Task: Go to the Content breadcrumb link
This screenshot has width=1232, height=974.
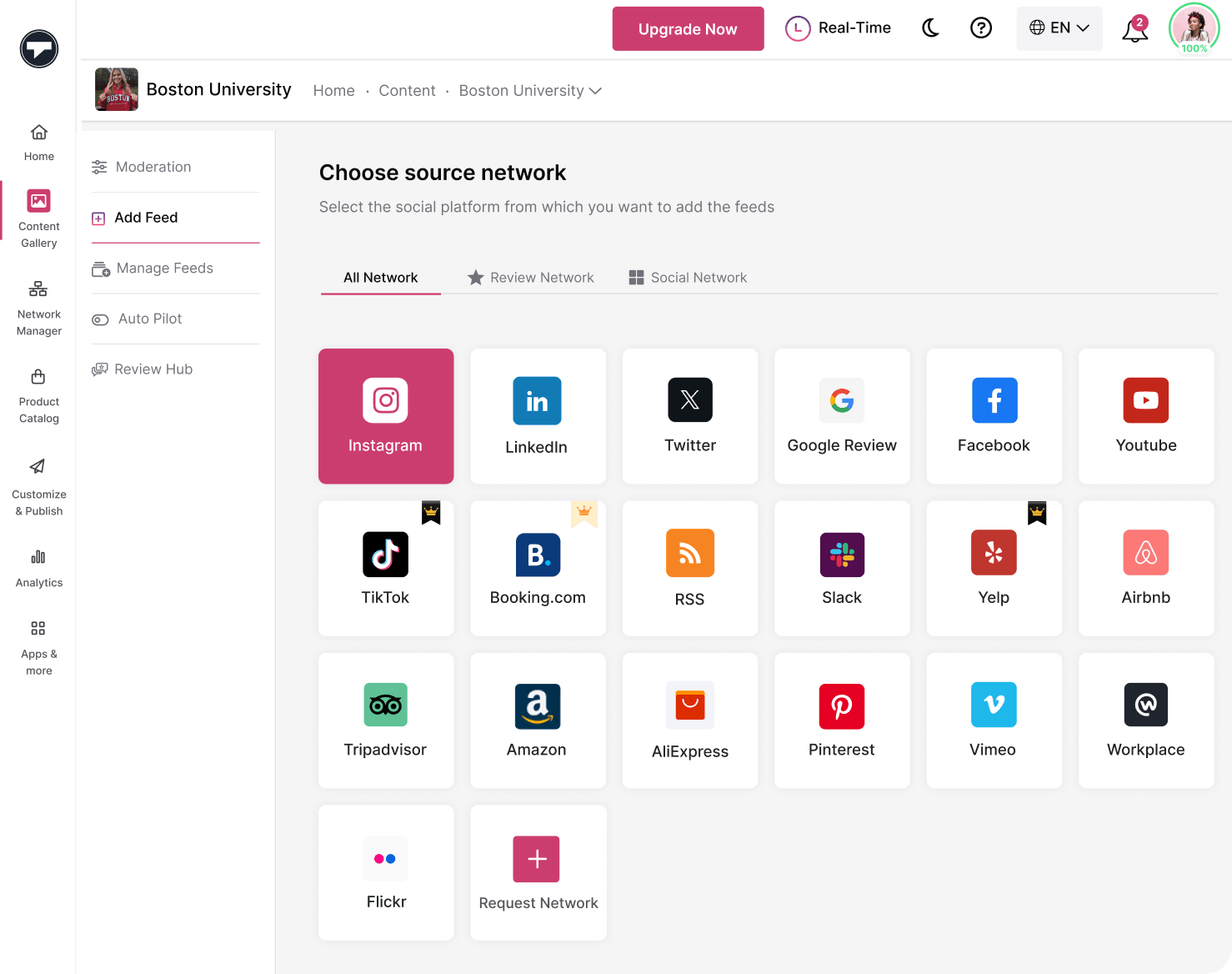Action: coord(408,91)
